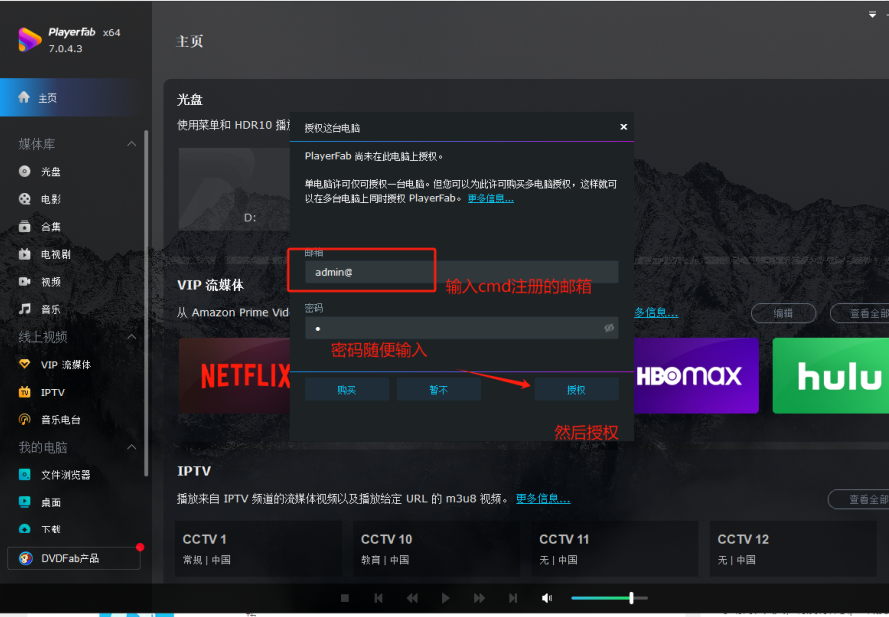Close the 授权这台电脑 dialog
The image size is (889, 617).
tap(624, 127)
